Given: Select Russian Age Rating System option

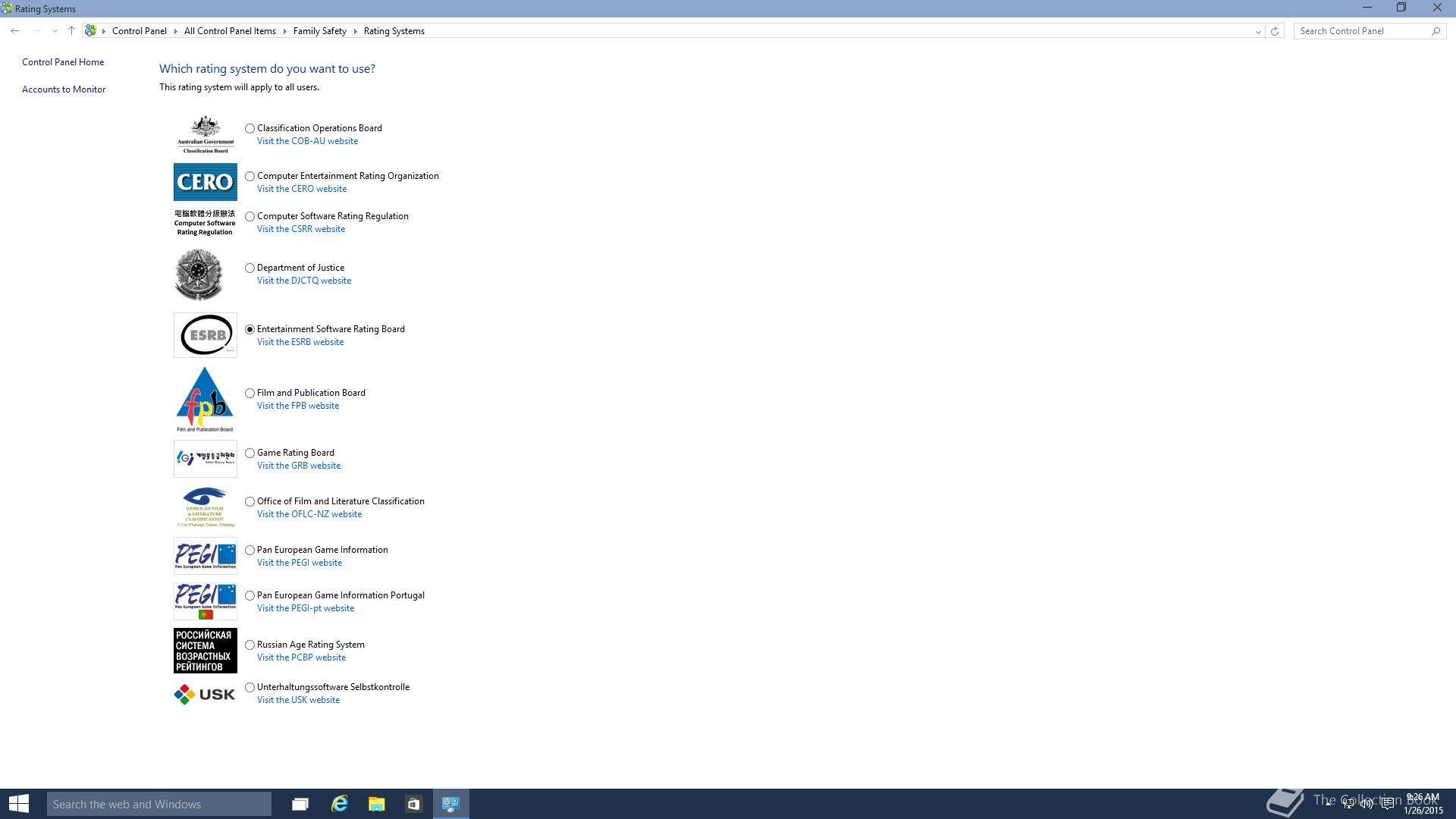Looking at the screenshot, I should tap(249, 645).
